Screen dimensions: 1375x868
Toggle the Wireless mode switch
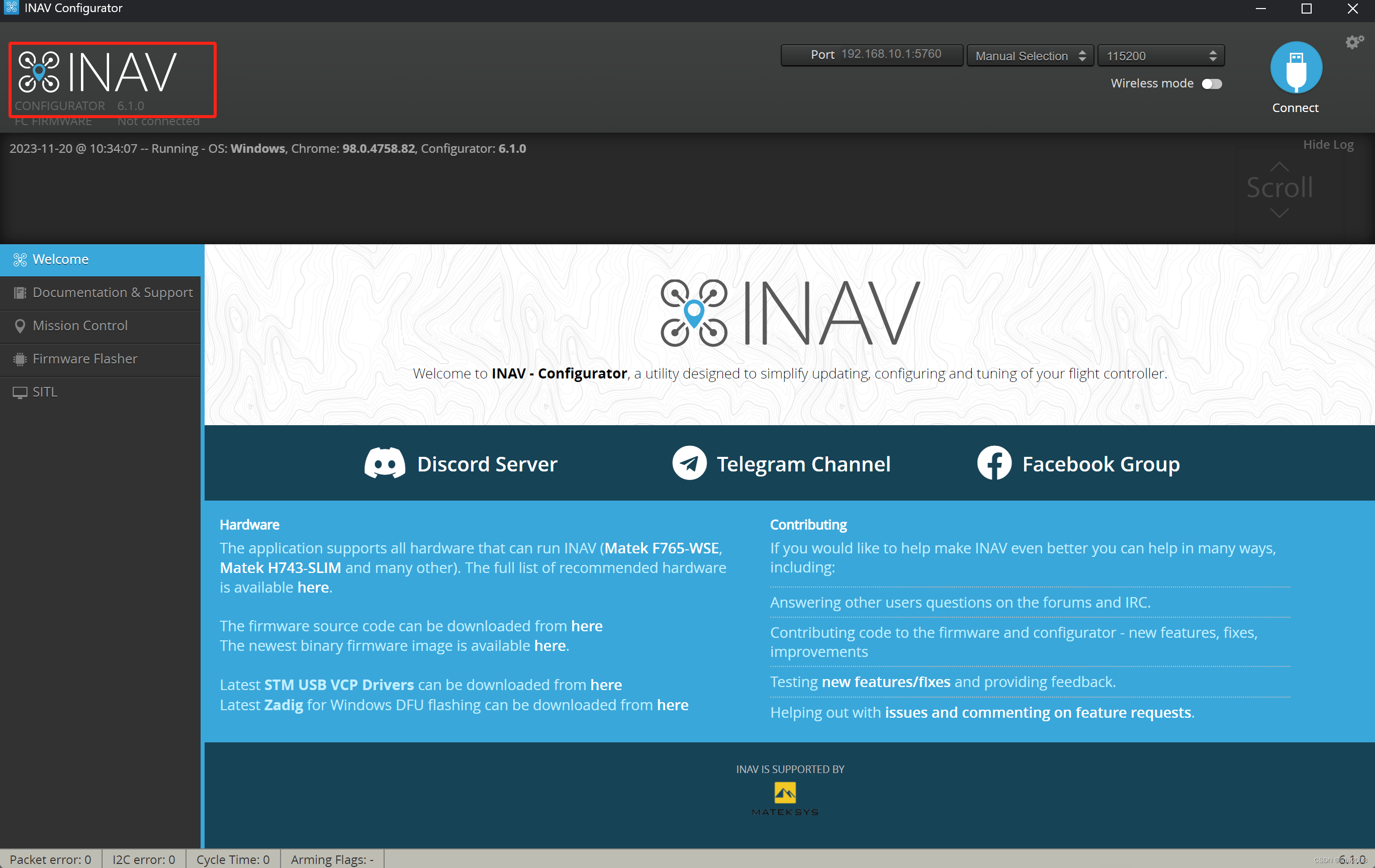coord(1211,84)
